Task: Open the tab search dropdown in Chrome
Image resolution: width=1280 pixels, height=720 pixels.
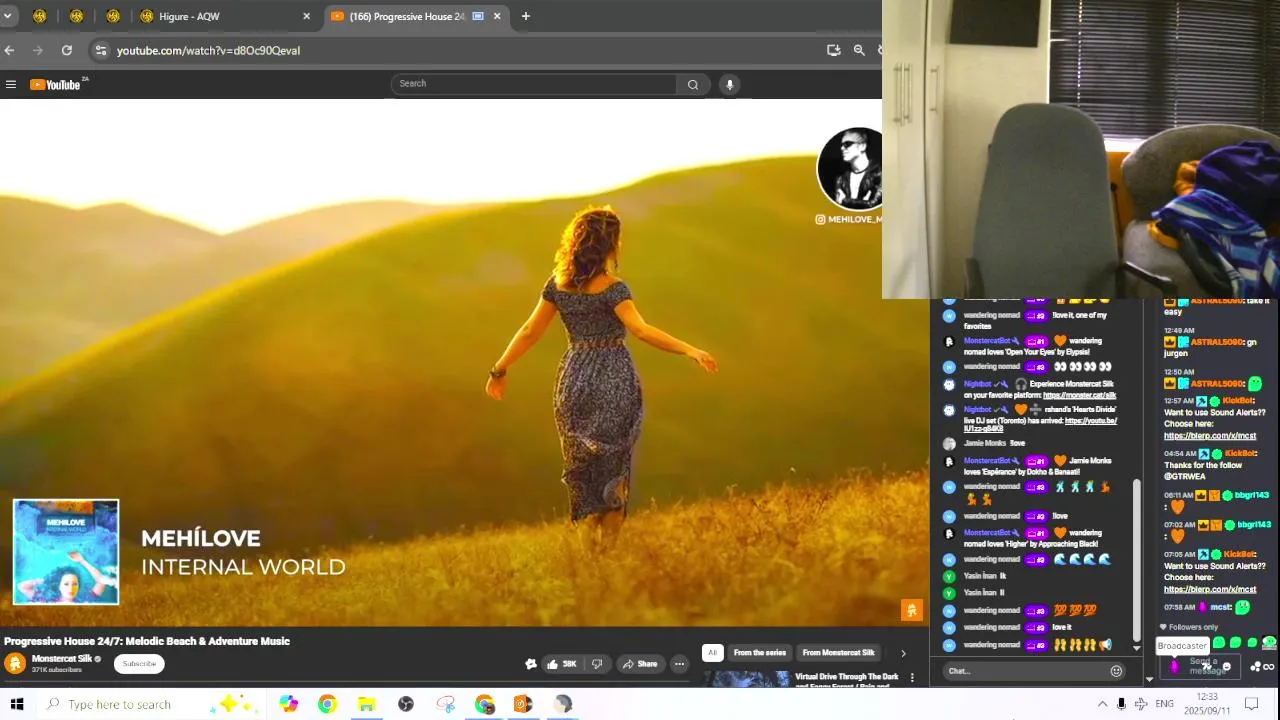Action: (7, 16)
